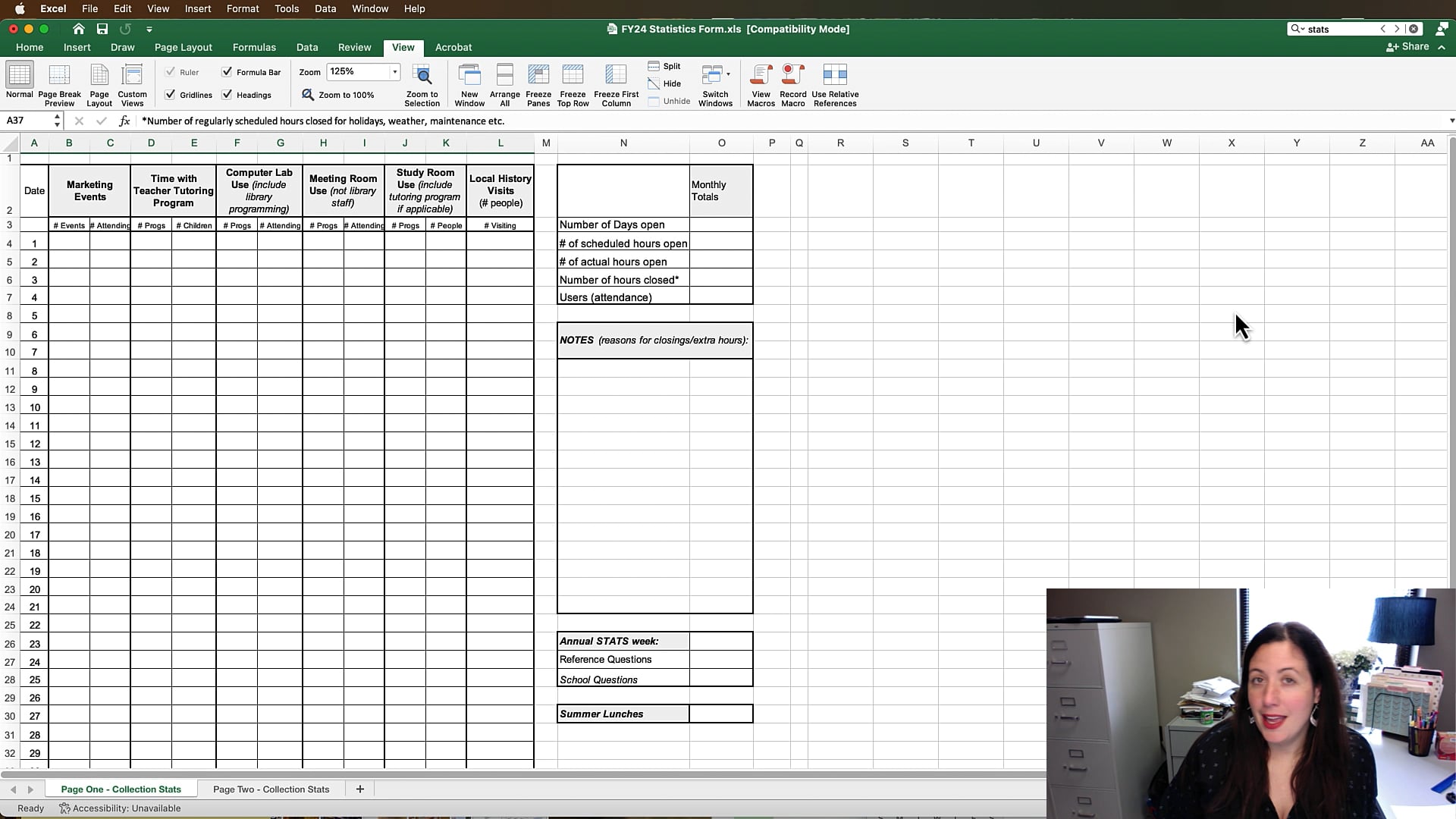Click Zoom to 100% button
This screenshot has height=819, width=1456.
tap(338, 95)
